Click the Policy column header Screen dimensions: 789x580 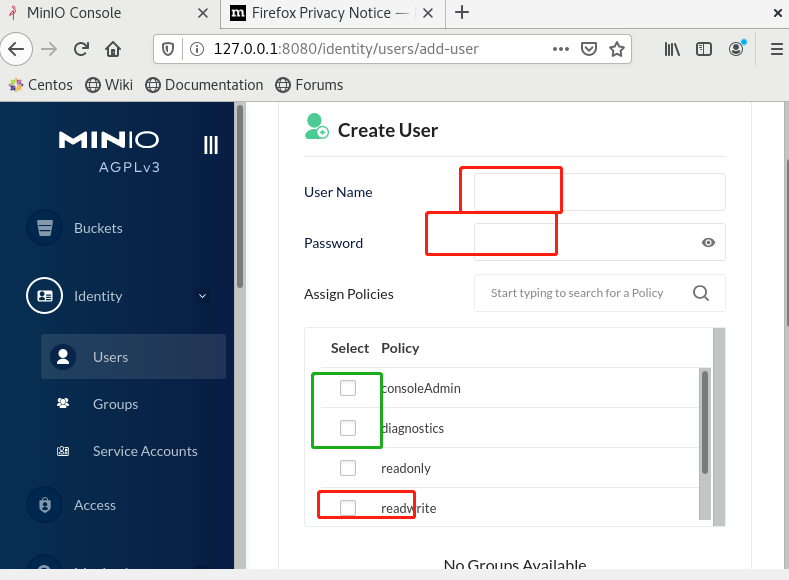[x=400, y=348]
